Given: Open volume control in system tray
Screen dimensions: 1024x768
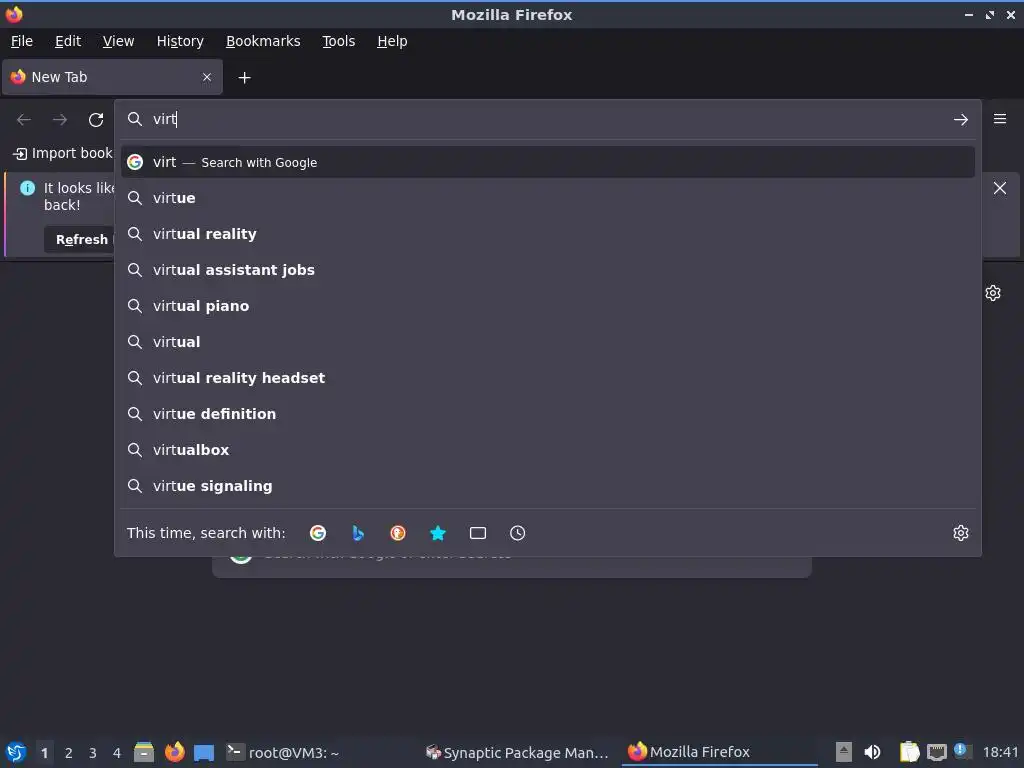Looking at the screenshot, I should tap(872, 752).
